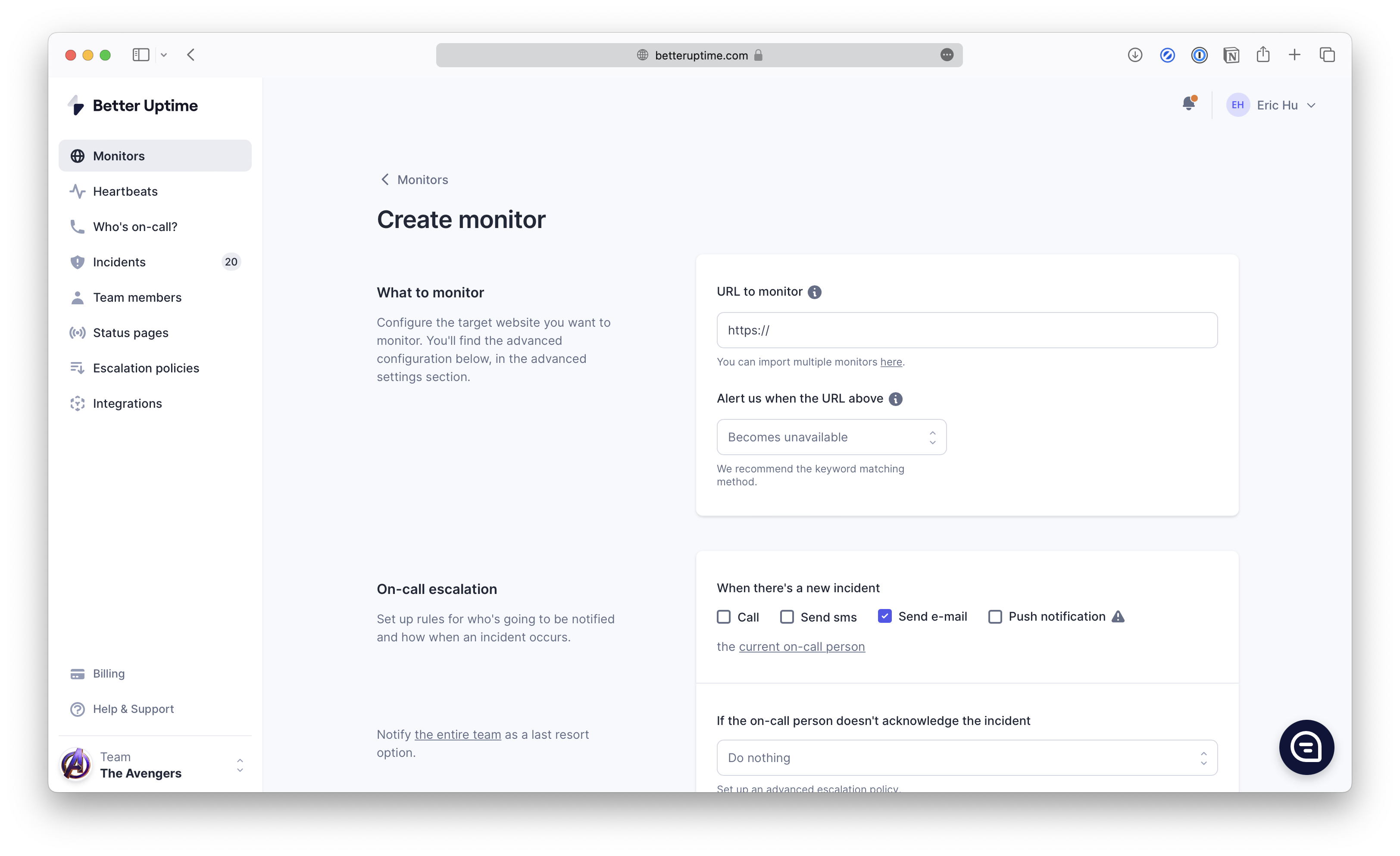Click the entire team link
Image resolution: width=1400 pixels, height=856 pixels.
click(x=456, y=734)
